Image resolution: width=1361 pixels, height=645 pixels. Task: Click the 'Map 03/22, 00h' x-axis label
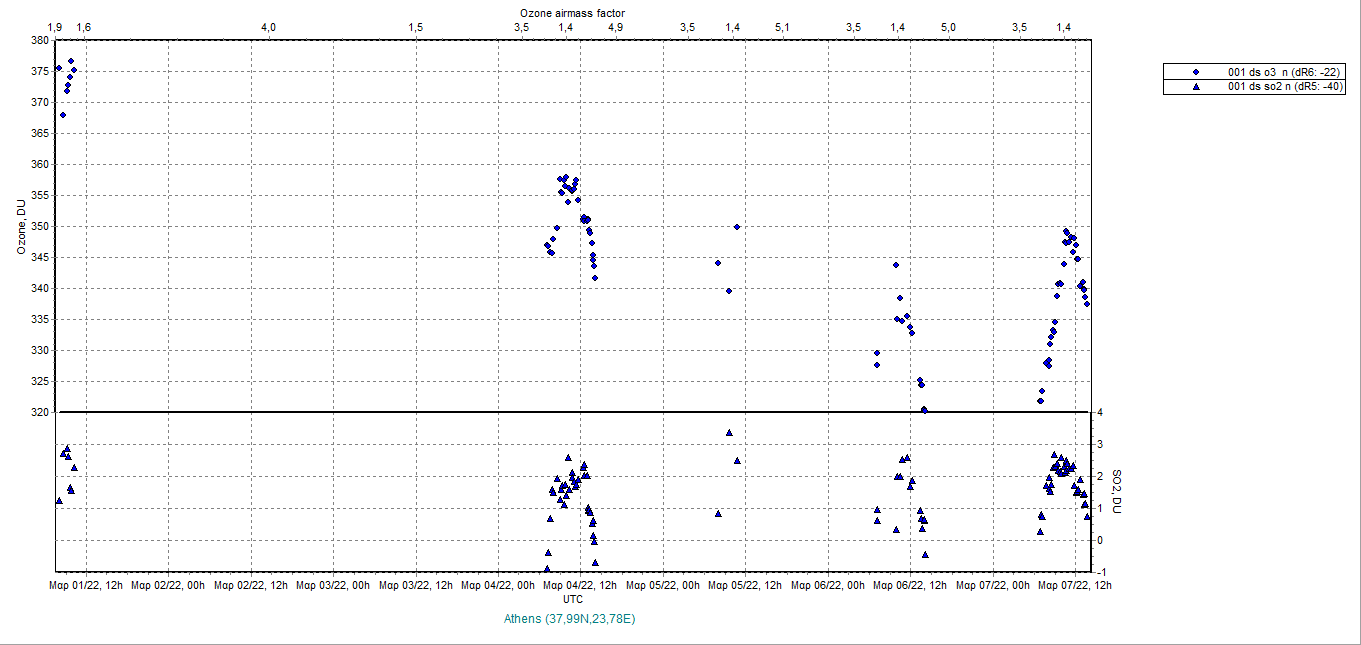(333, 586)
